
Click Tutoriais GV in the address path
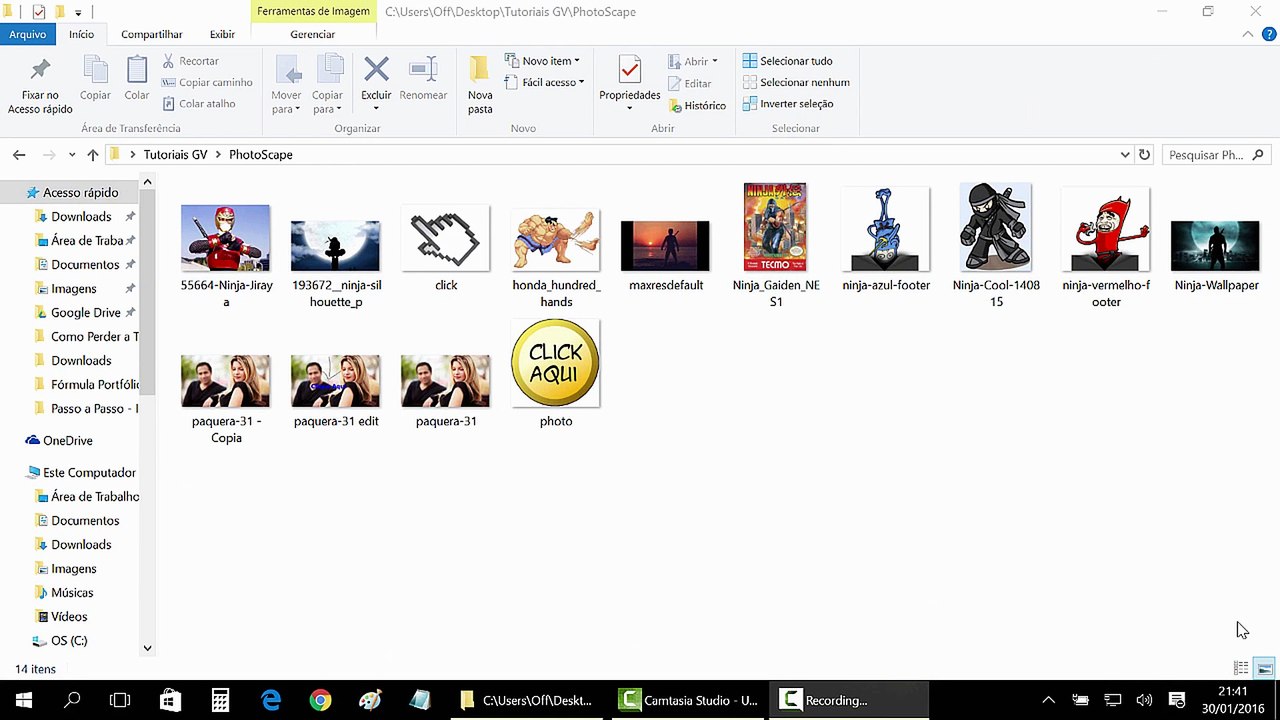pyautogui.click(x=175, y=155)
